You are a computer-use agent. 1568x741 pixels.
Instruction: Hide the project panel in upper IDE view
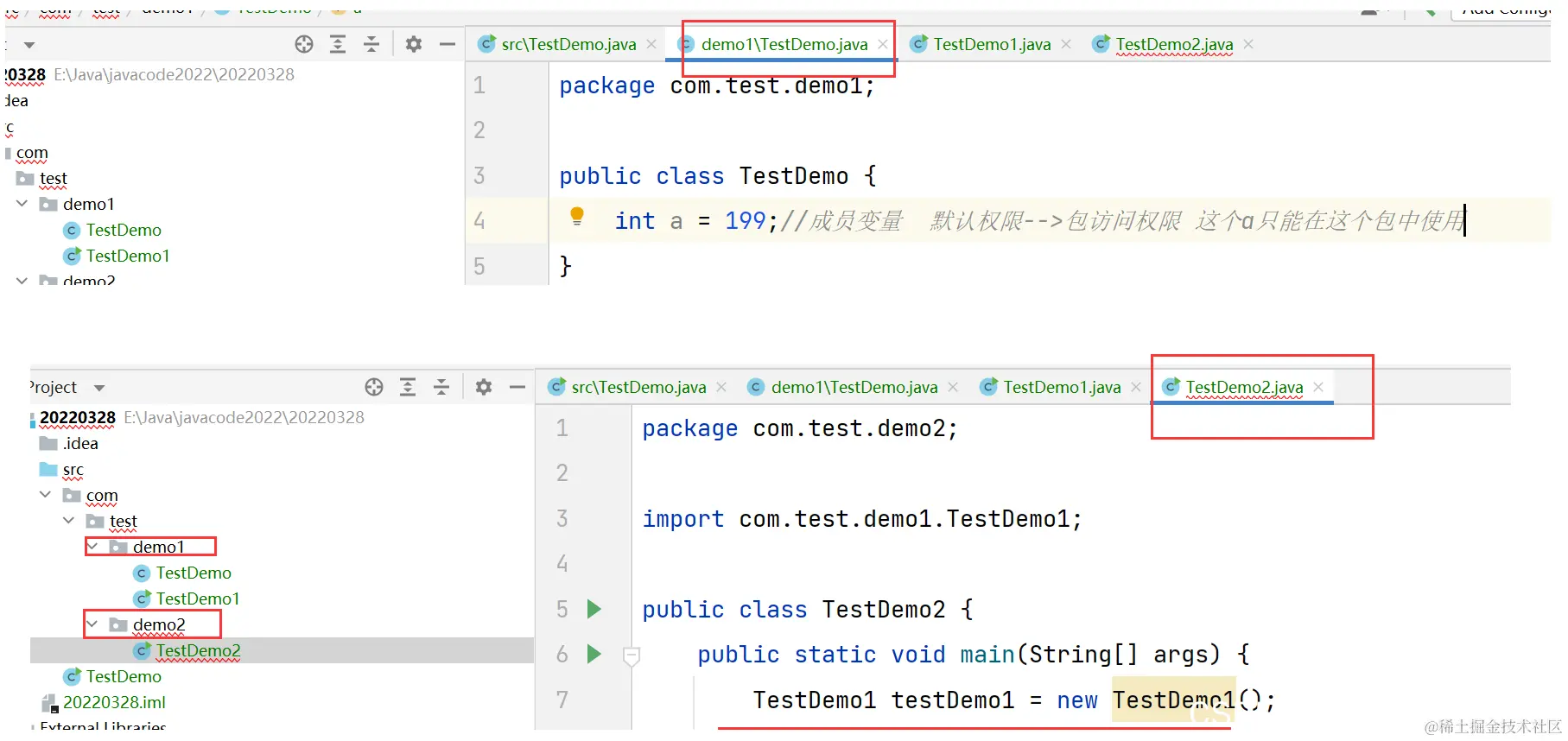[448, 44]
